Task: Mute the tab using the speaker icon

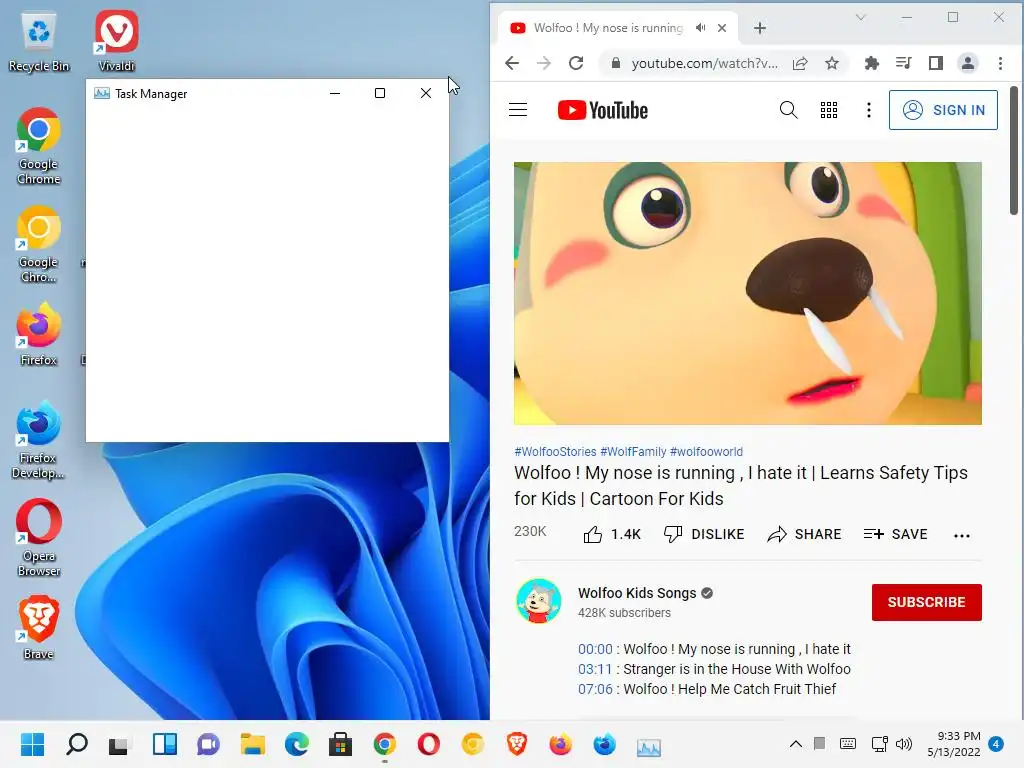Action: tap(701, 27)
